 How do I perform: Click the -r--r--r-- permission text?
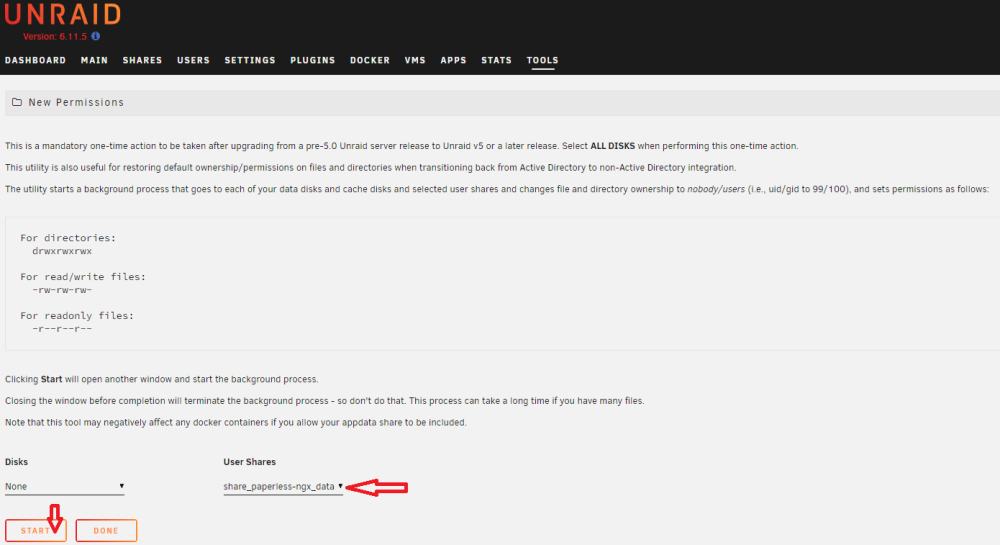(62, 329)
